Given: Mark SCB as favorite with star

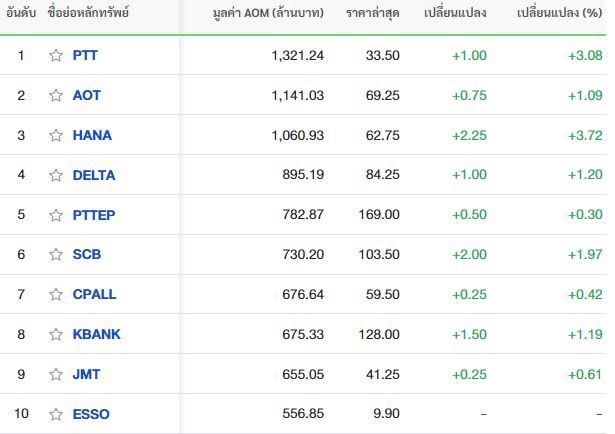Looking at the screenshot, I should point(56,254).
